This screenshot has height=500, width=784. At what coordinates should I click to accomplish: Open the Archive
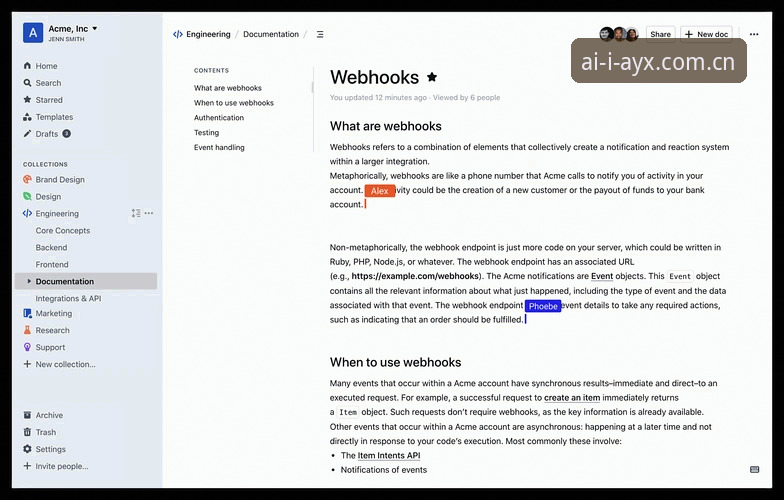pyautogui.click(x=49, y=416)
